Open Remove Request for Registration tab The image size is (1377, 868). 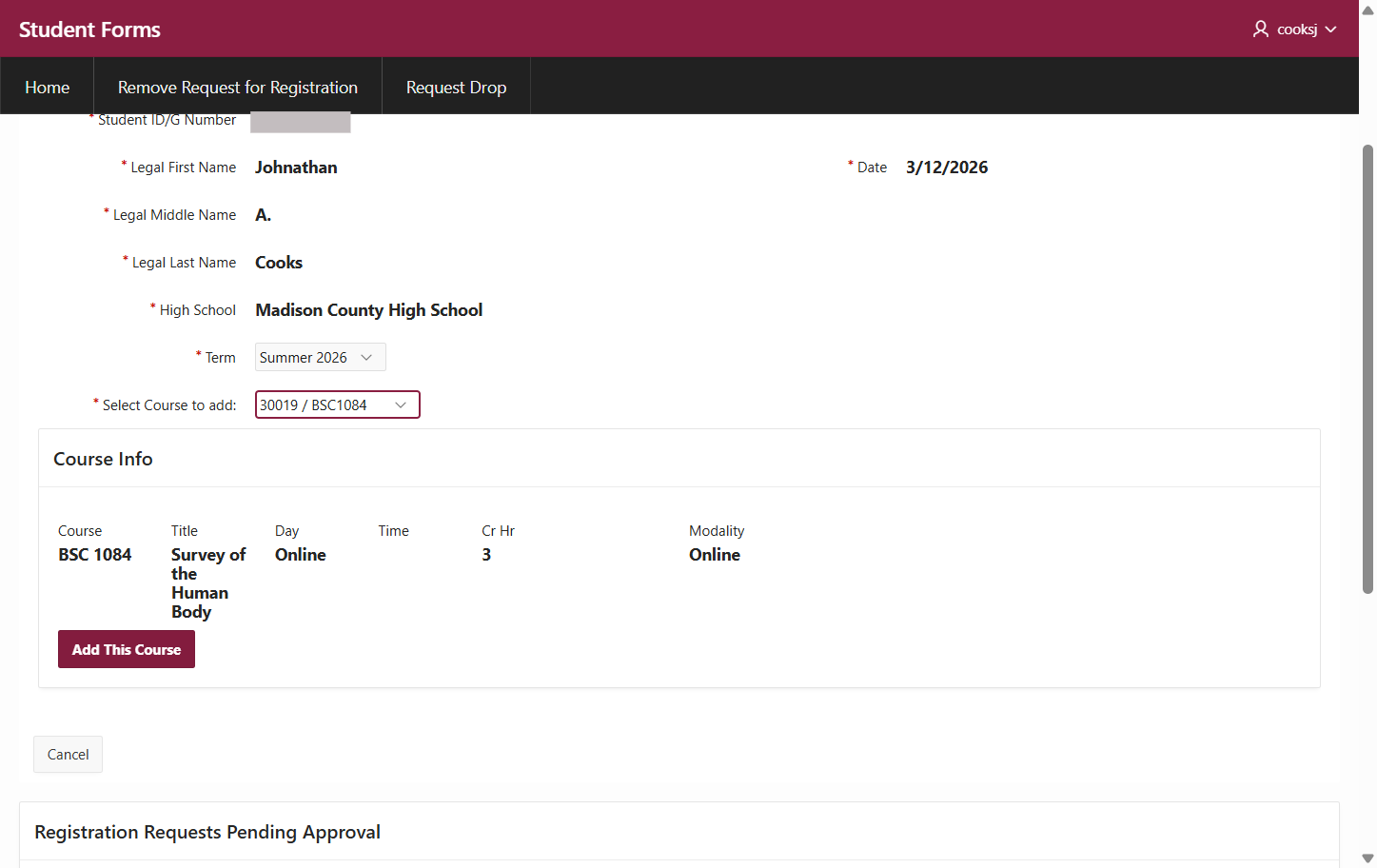click(238, 87)
